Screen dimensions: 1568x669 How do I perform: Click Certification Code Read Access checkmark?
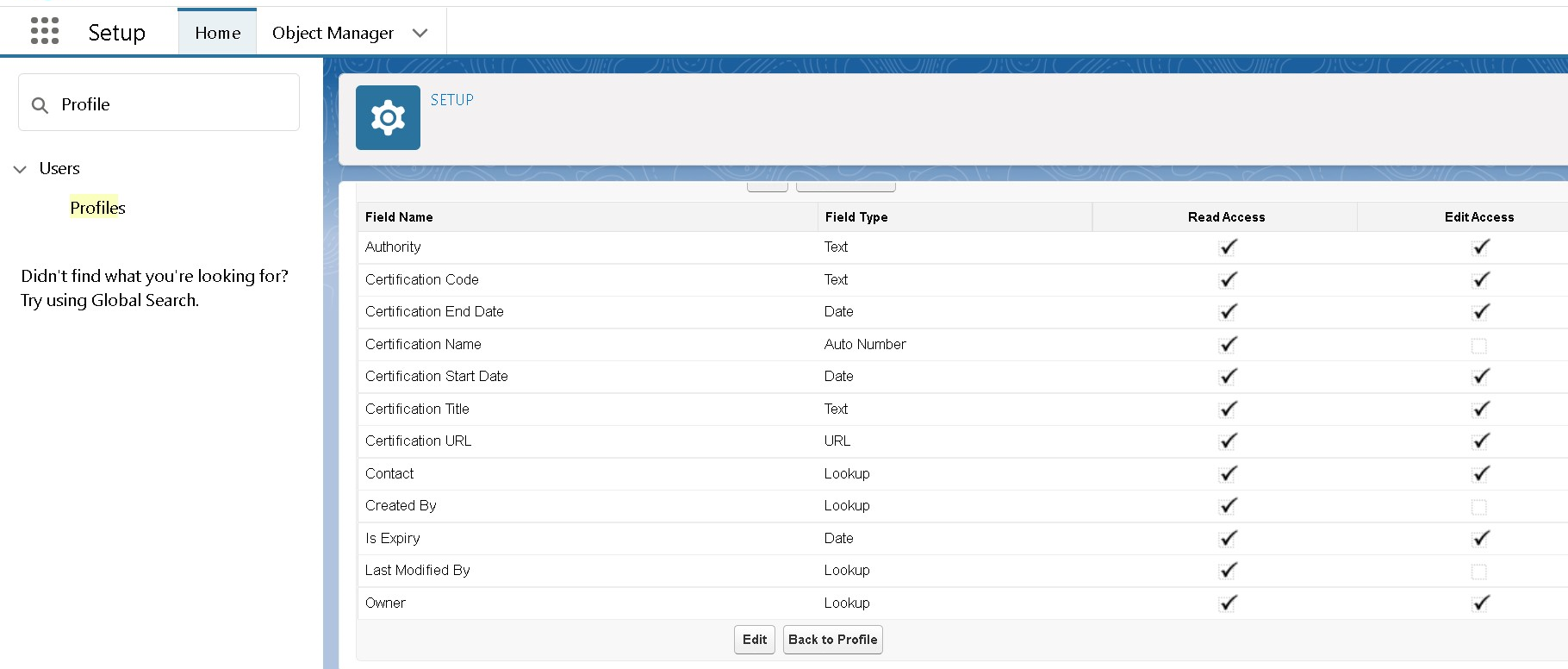point(1228,279)
